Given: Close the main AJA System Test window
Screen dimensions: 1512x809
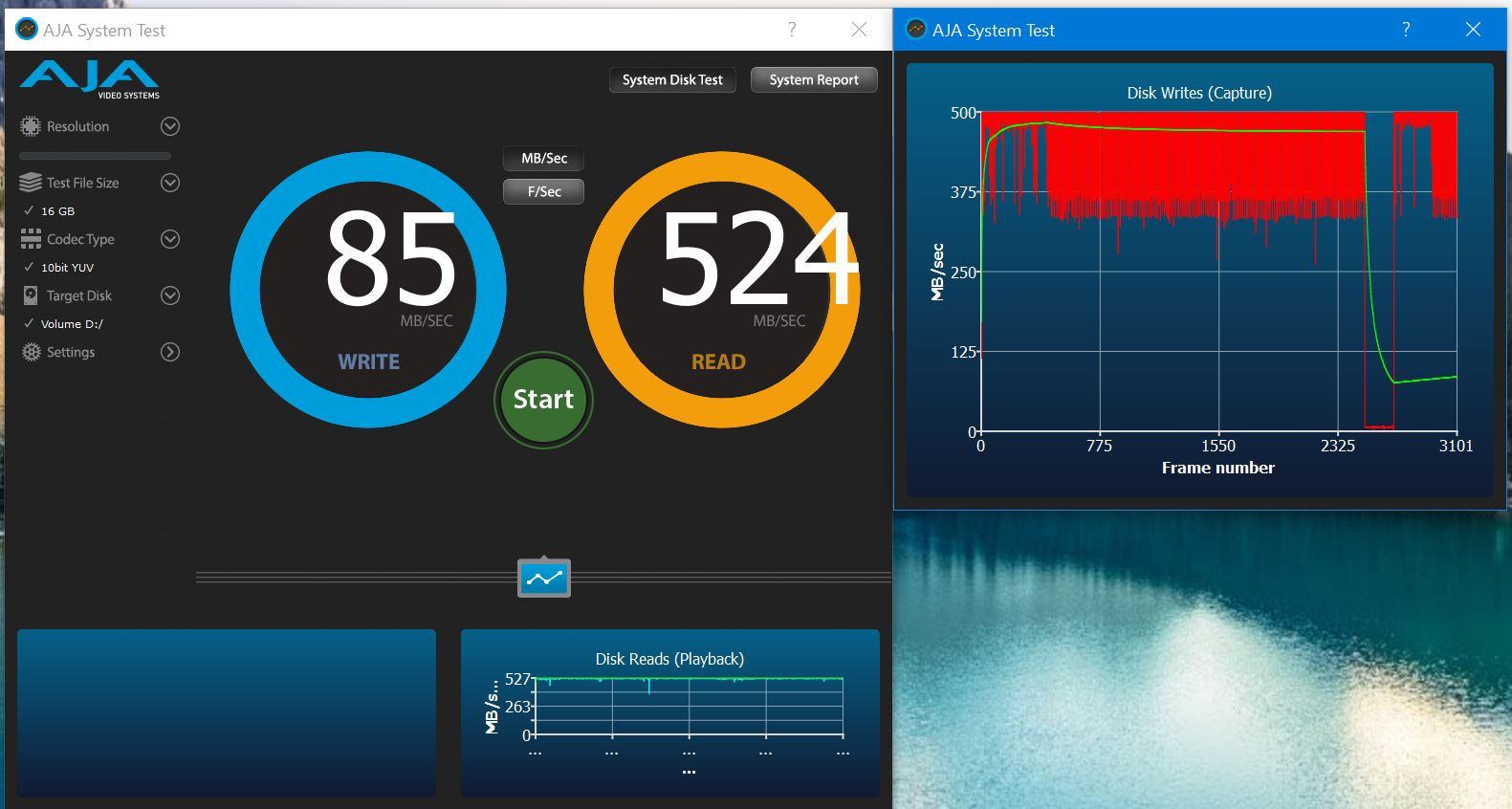Looking at the screenshot, I should coord(859,30).
